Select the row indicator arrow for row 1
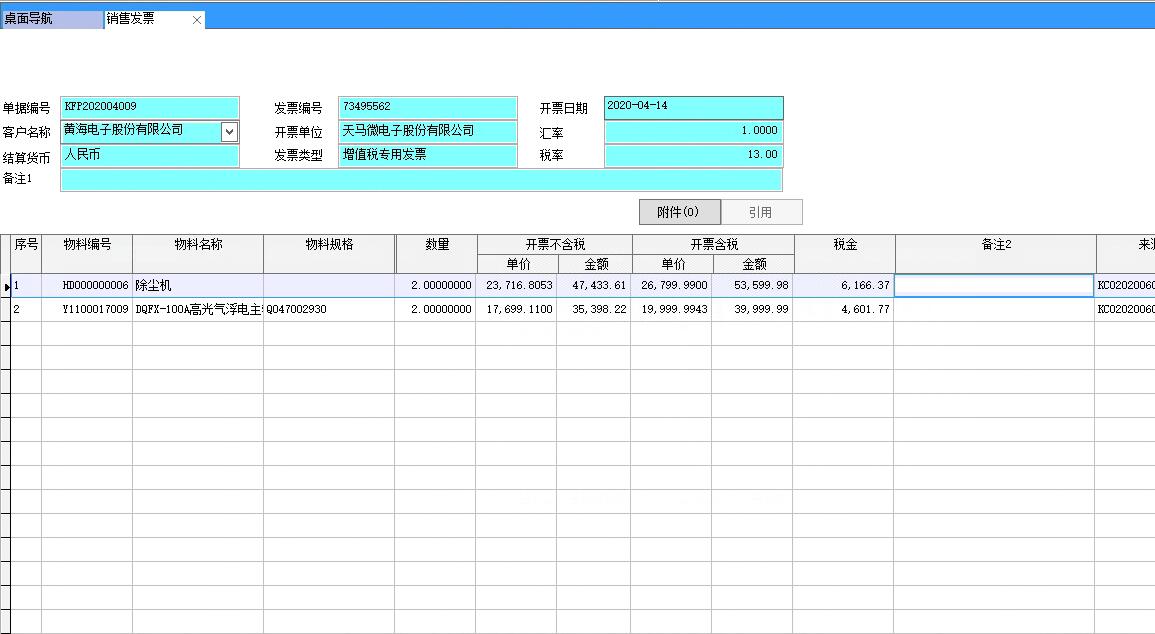This screenshot has height=634, width=1155. click(x=6, y=287)
